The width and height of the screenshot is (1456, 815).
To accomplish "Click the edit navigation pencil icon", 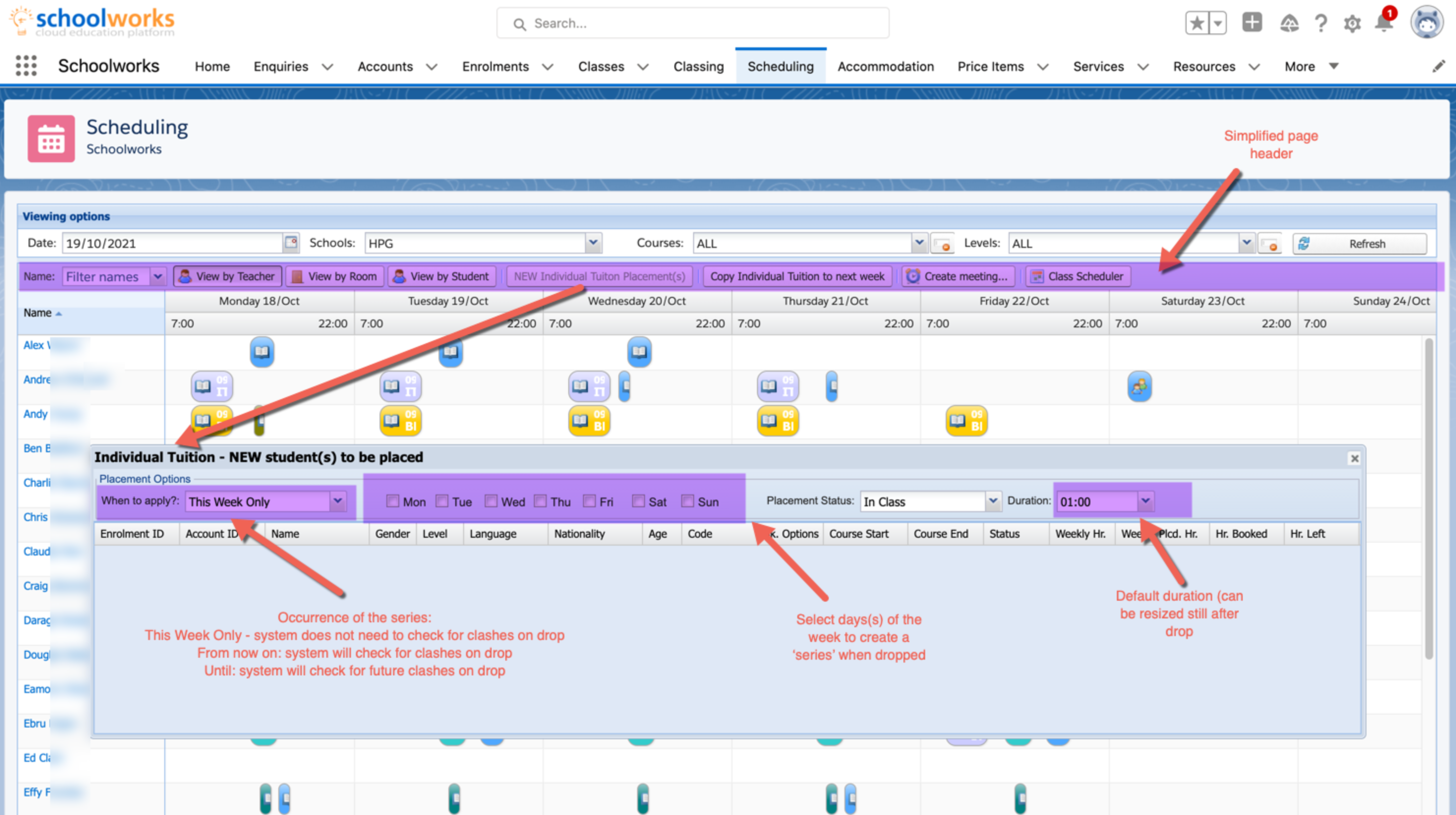I will (1438, 67).
